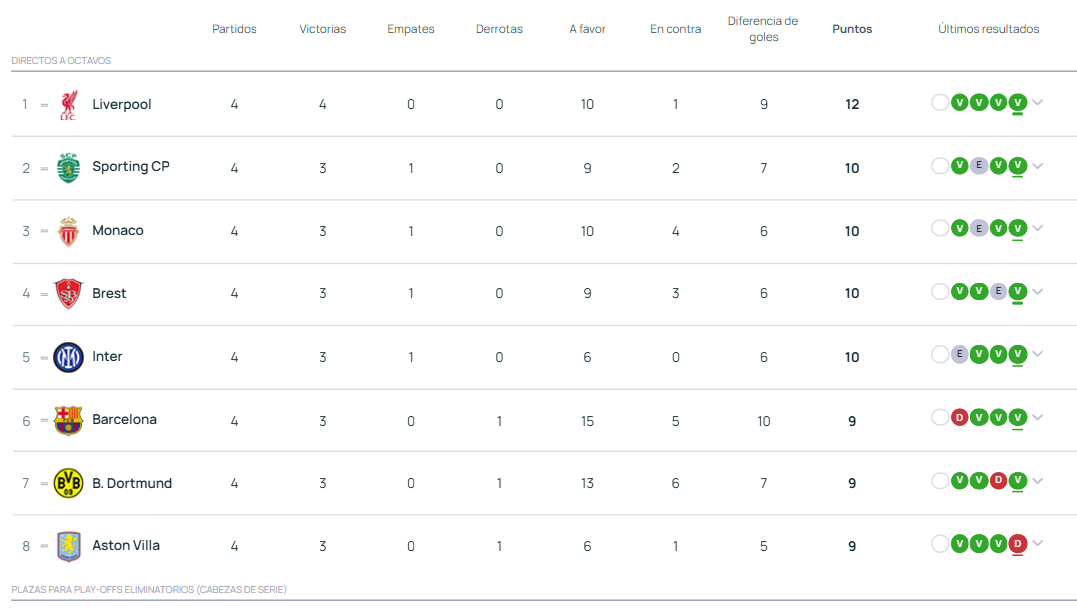Sort by the Puntos column header
The width and height of the screenshot is (1077, 611).
tap(852, 29)
